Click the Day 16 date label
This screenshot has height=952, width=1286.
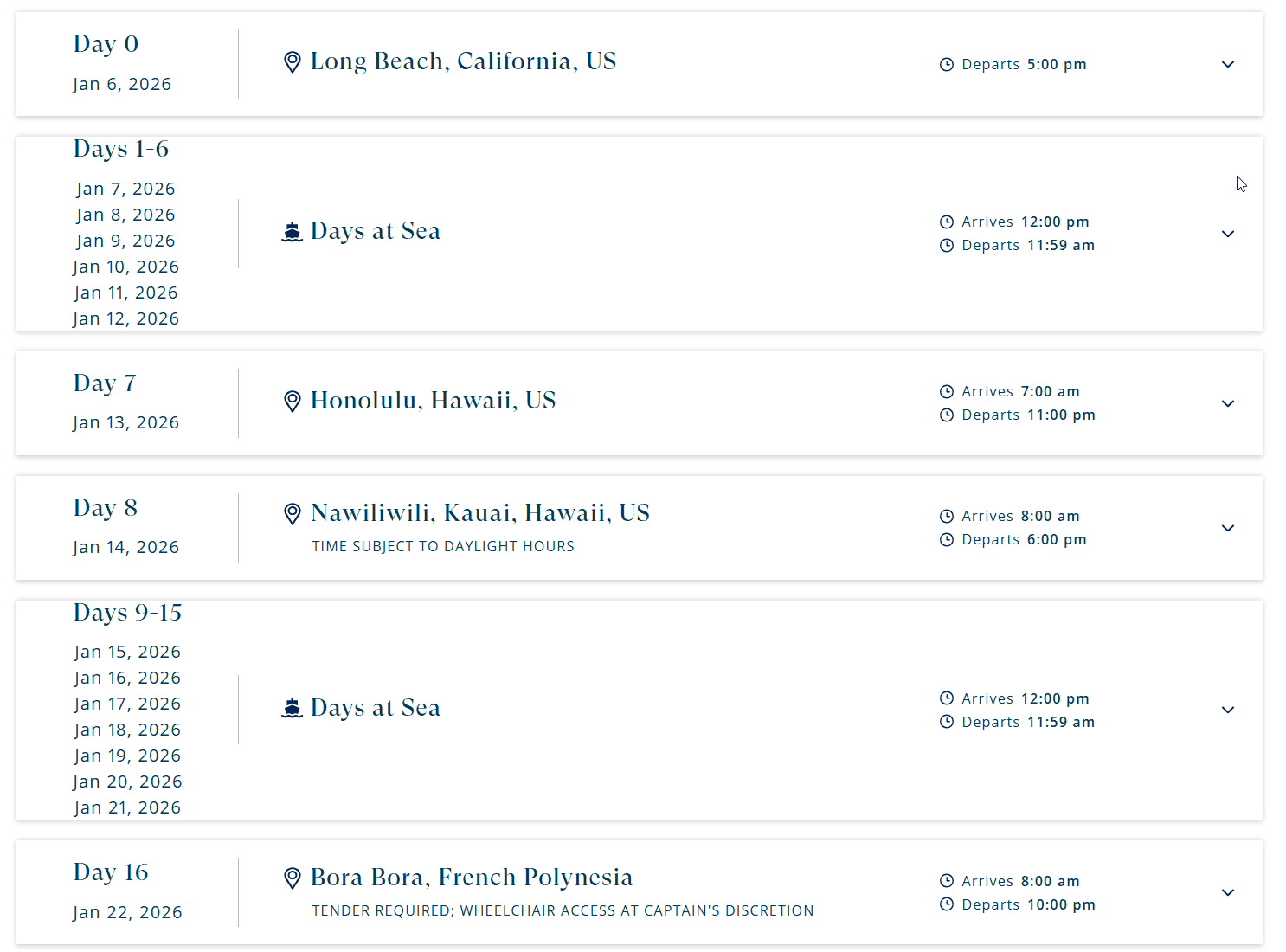click(x=127, y=912)
